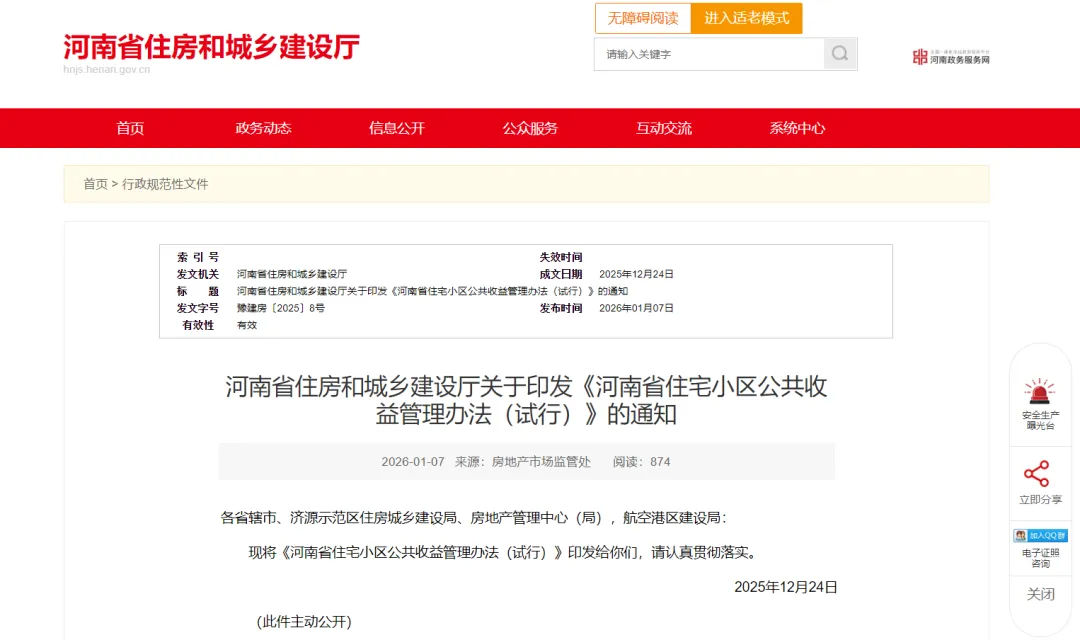Switch to the 系统中心 tab
The height and width of the screenshot is (640, 1080).
tap(796, 128)
